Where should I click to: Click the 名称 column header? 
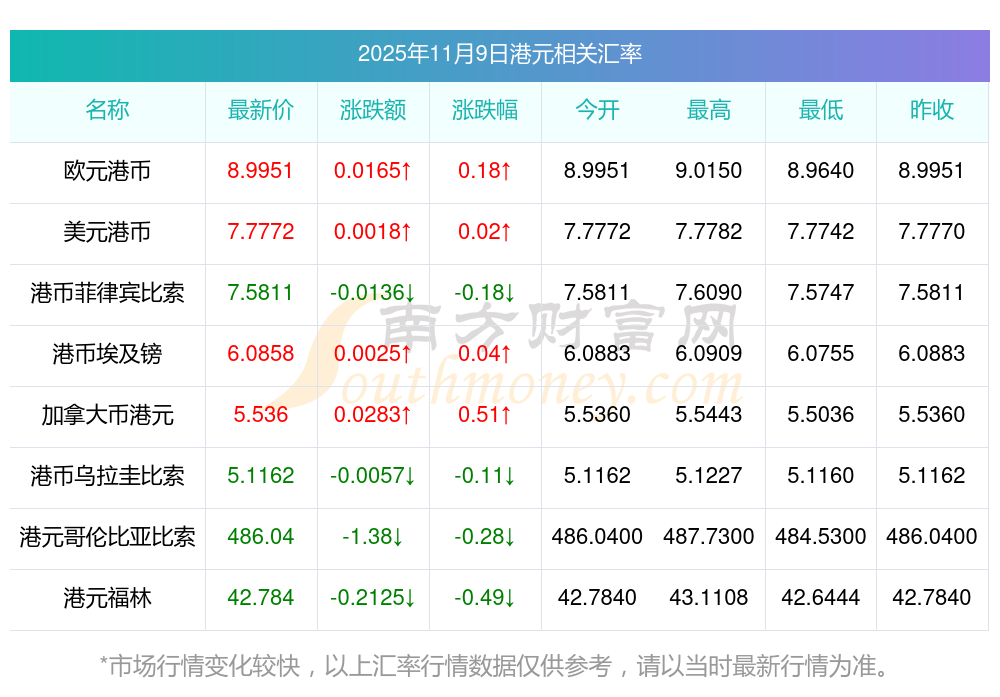[107, 110]
